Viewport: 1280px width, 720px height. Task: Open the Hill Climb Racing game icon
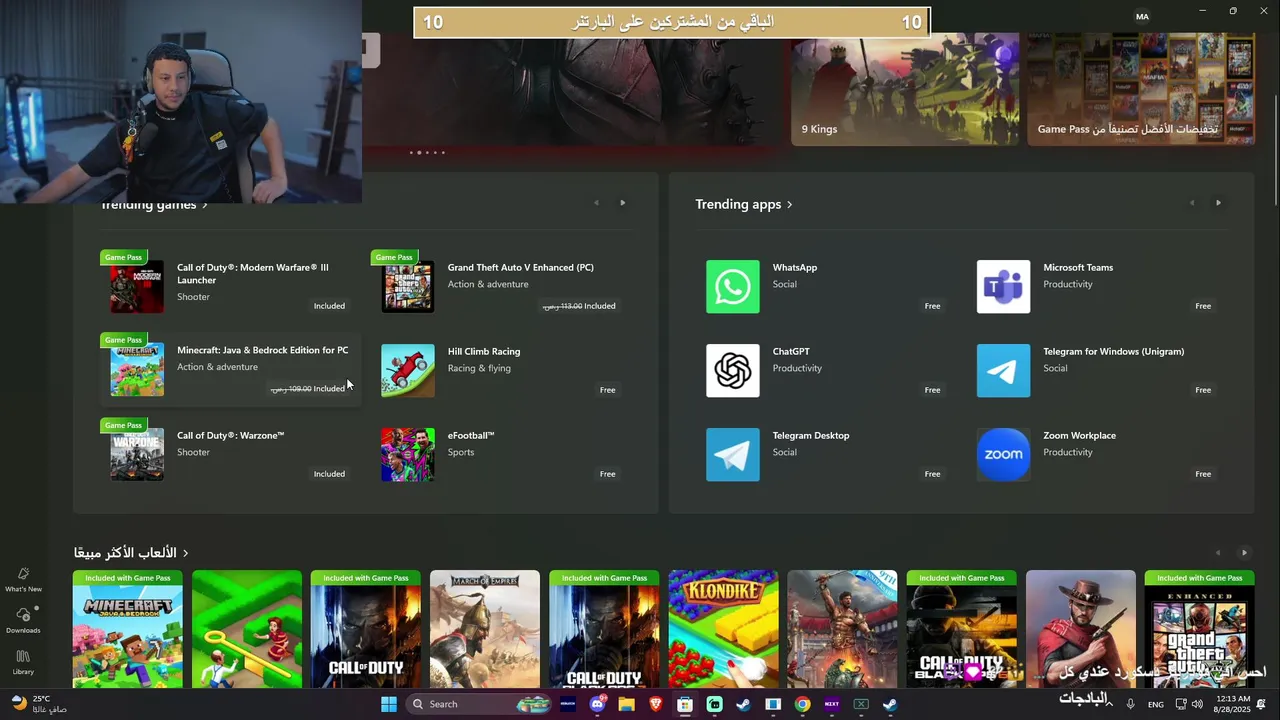coord(408,371)
